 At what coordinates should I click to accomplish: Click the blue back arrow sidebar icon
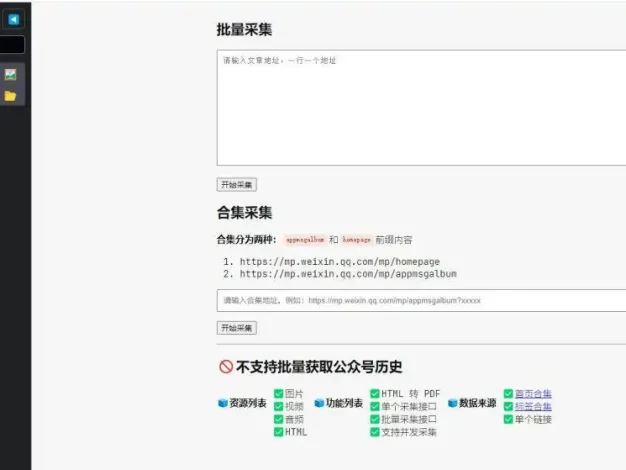14,19
